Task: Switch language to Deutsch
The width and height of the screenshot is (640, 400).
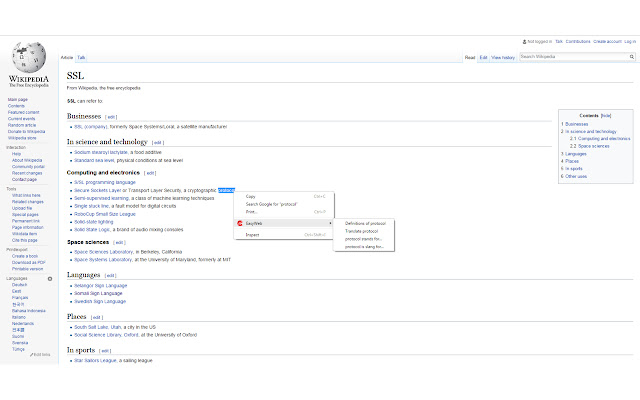Action: [x=19, y=285]
